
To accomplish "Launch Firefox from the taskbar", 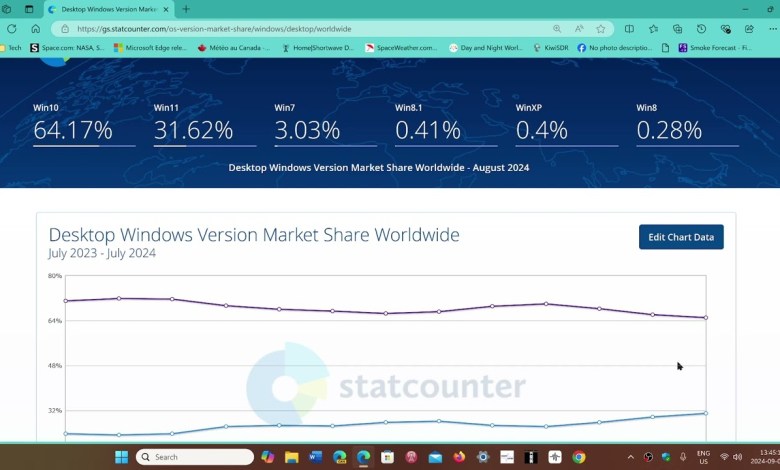I will (x=459, y=457).
